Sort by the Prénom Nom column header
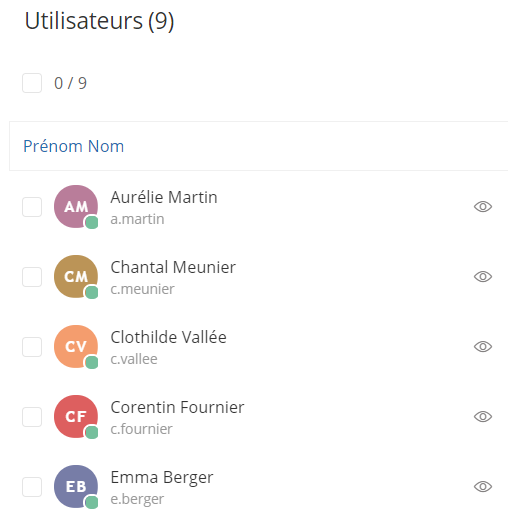508x519 pixels. [x=74, y=146]
